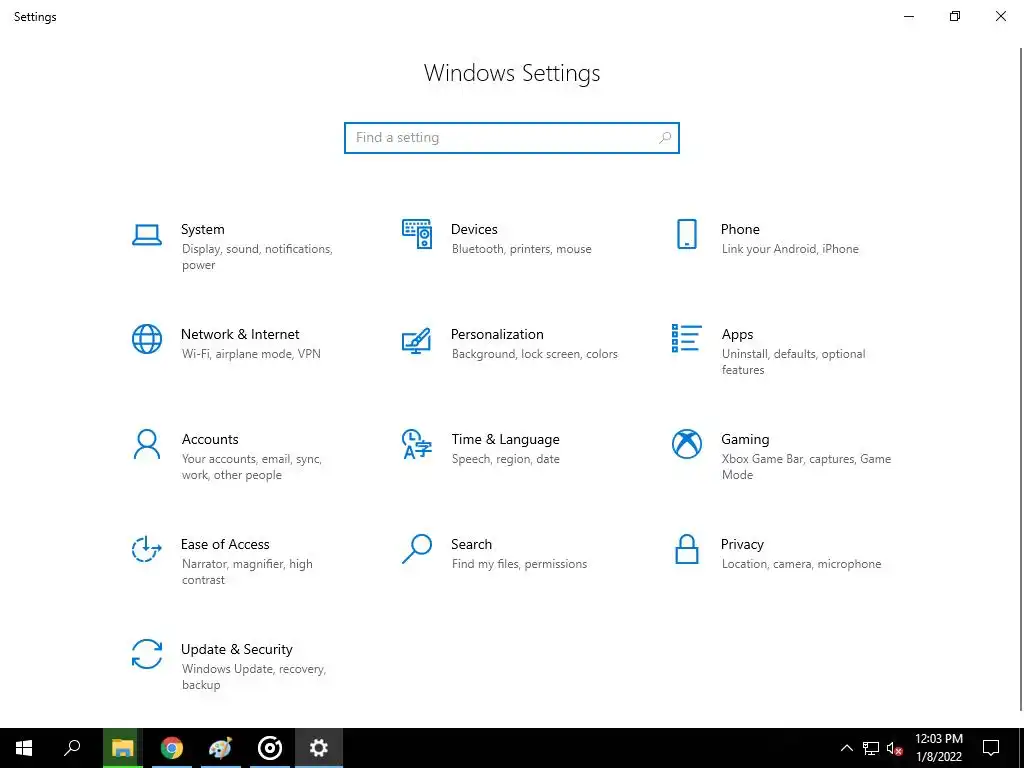The width and height of the screenshot is (1024, 768).
Task: Open the notification center icon
Action: point(991,748)
